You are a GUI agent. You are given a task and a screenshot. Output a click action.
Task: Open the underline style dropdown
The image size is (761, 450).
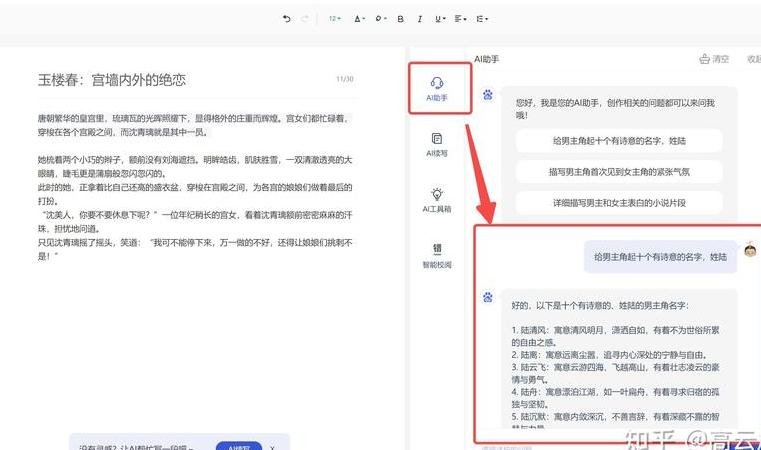pos(440,19)
